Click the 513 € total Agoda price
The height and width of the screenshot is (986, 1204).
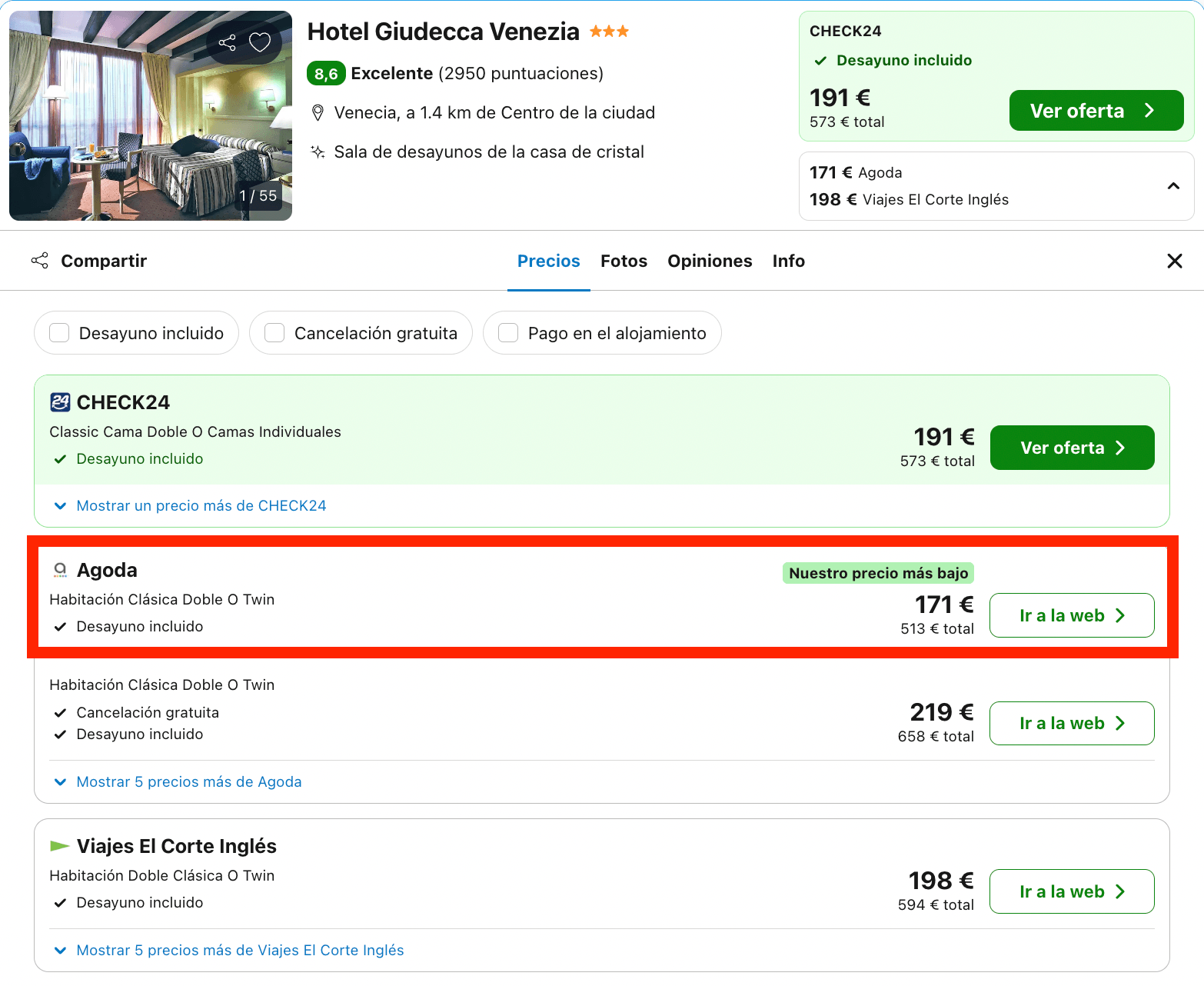coord(937,629)
